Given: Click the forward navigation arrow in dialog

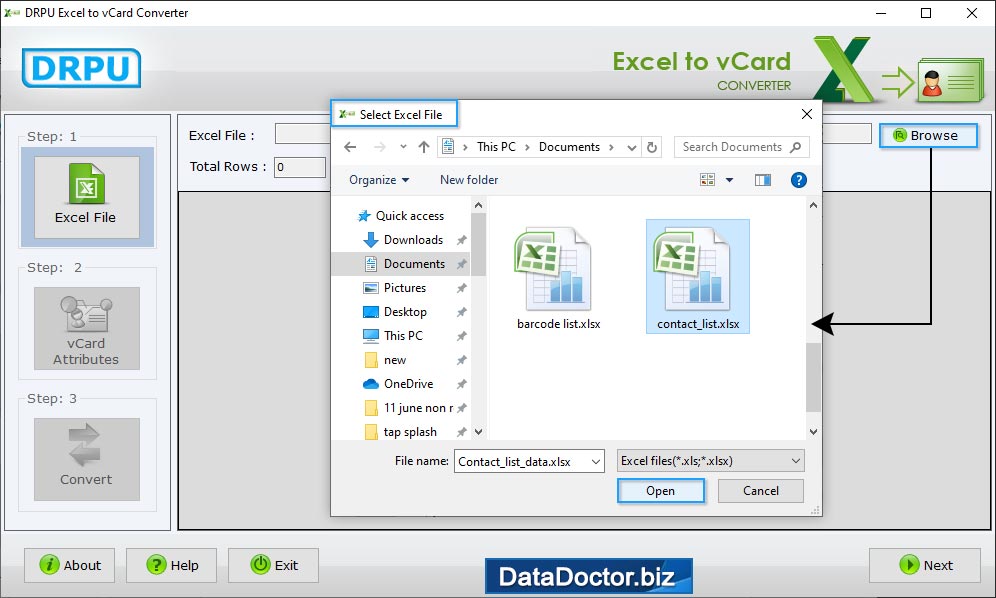Looking at the screenshot, I should click(380, 147).
